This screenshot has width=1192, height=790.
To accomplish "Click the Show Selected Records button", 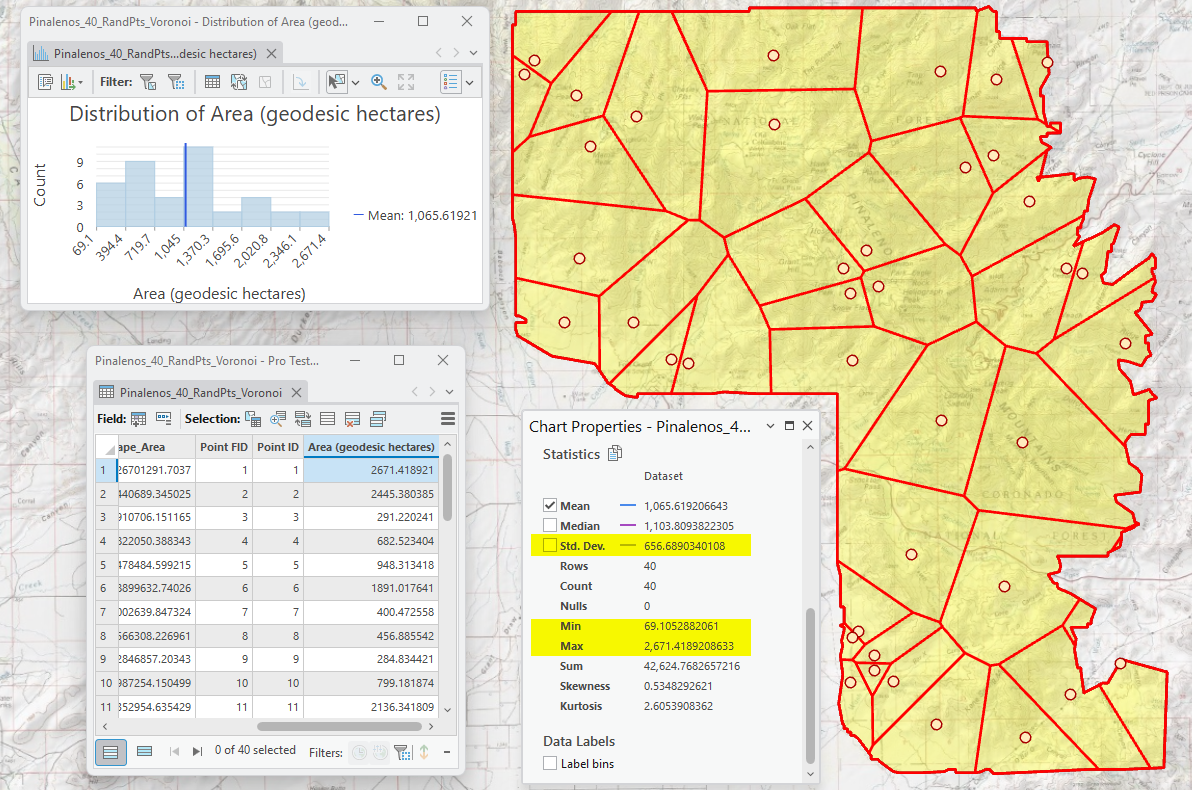I will (144, 752).
